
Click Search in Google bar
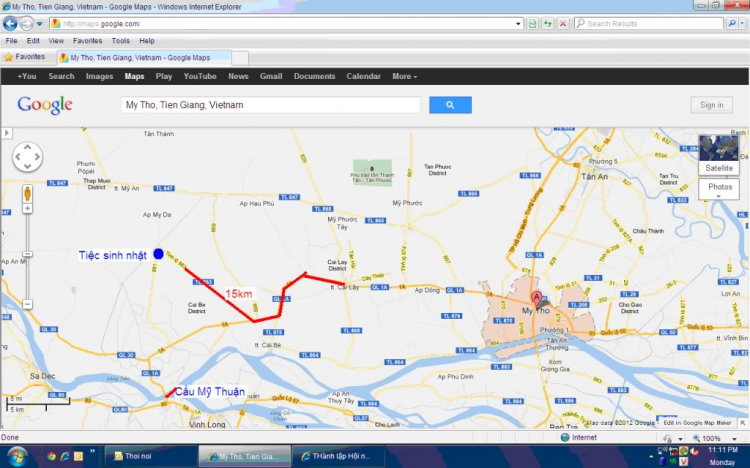click(x=61, y=76)
